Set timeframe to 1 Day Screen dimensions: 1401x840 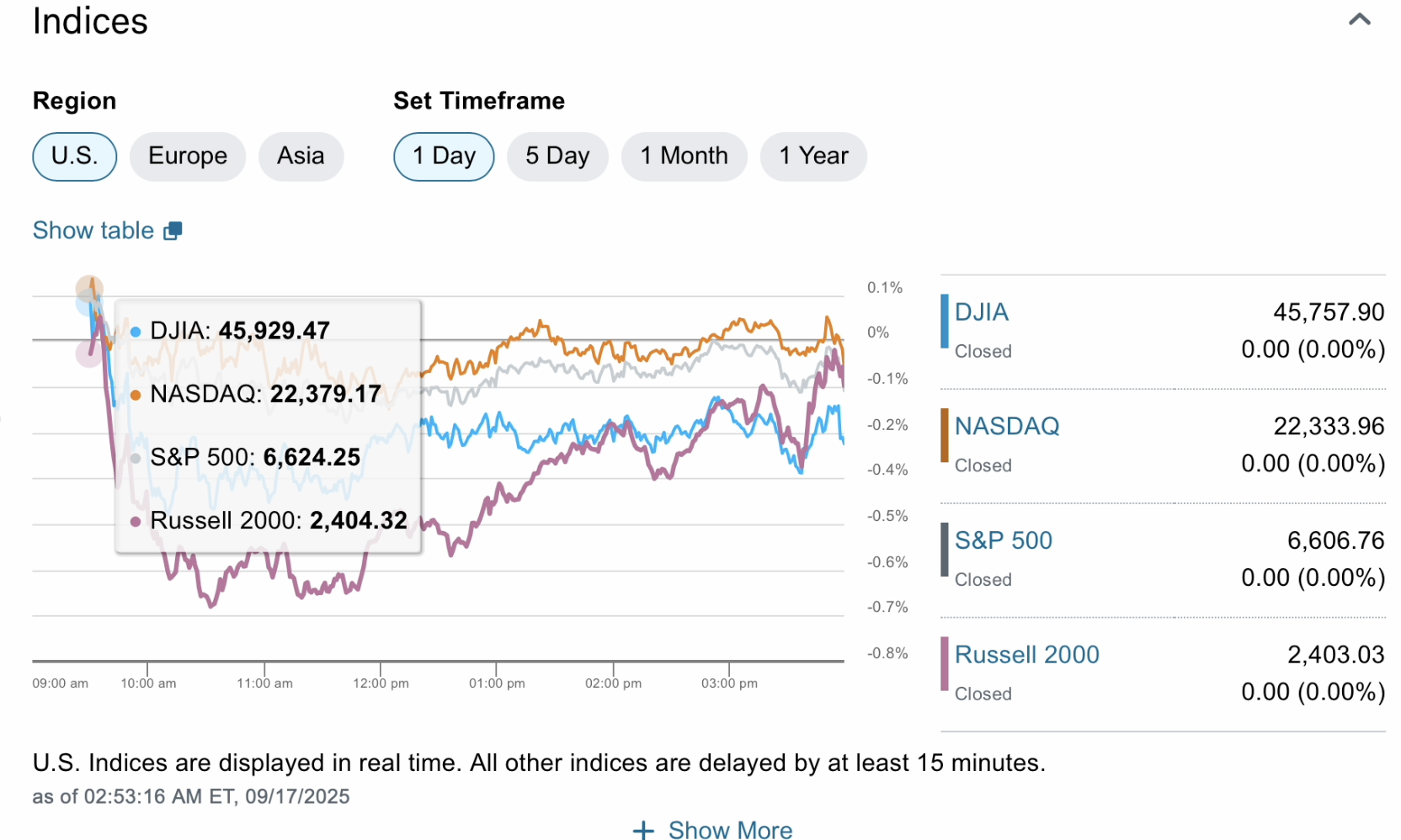(444, 157)
